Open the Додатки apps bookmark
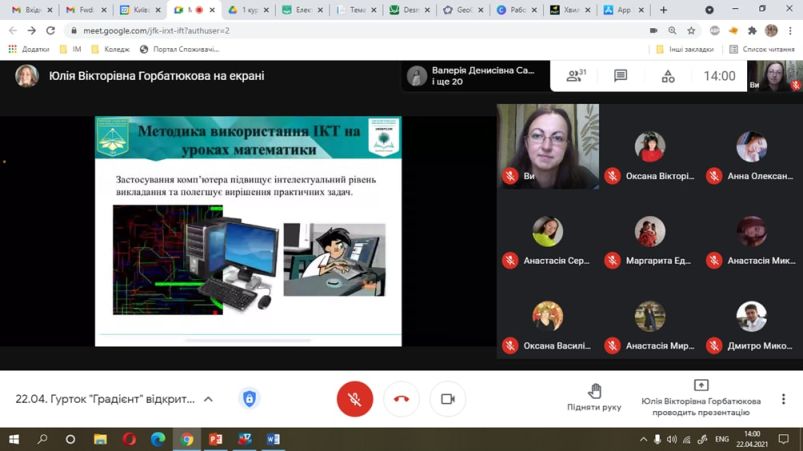803x451 pixels. 29,49
